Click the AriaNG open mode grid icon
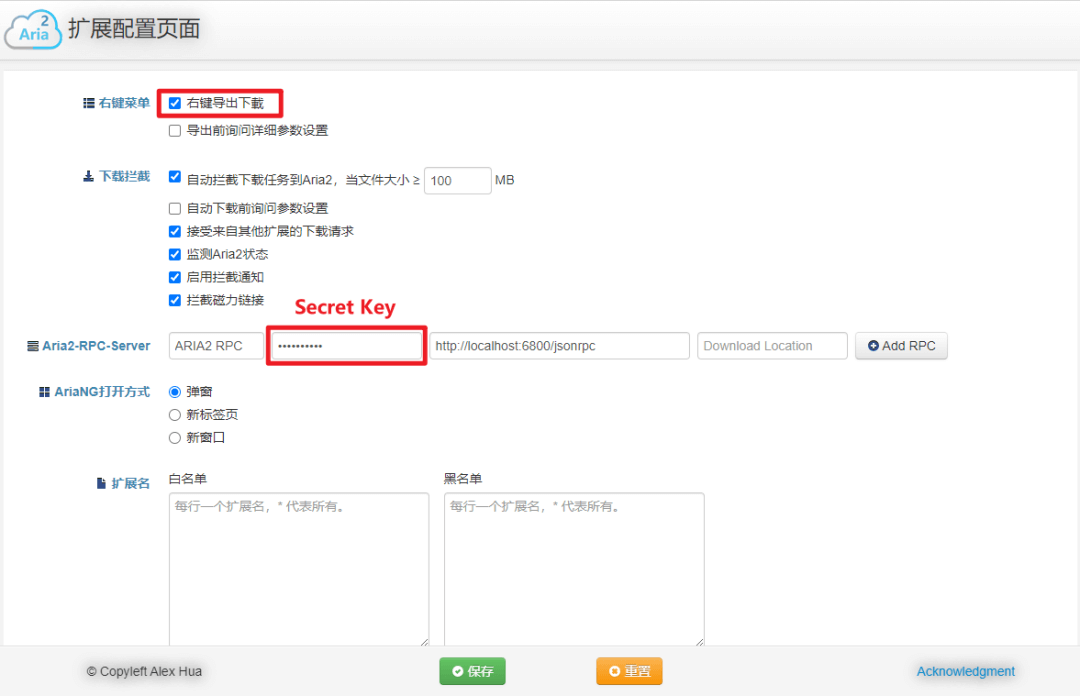Image resolution: width=1080 pixels, height=696 pixels. (x=44, y=392)
